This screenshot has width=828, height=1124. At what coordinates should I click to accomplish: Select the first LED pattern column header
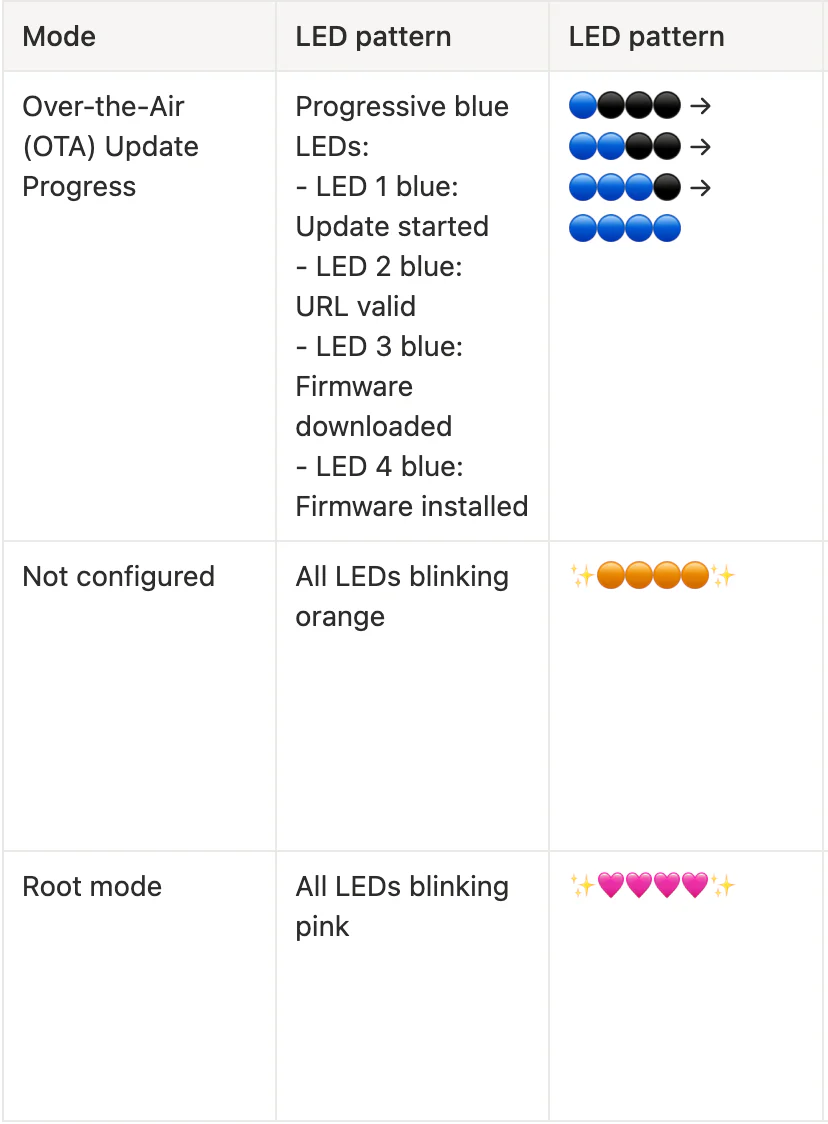coord(373,37)
